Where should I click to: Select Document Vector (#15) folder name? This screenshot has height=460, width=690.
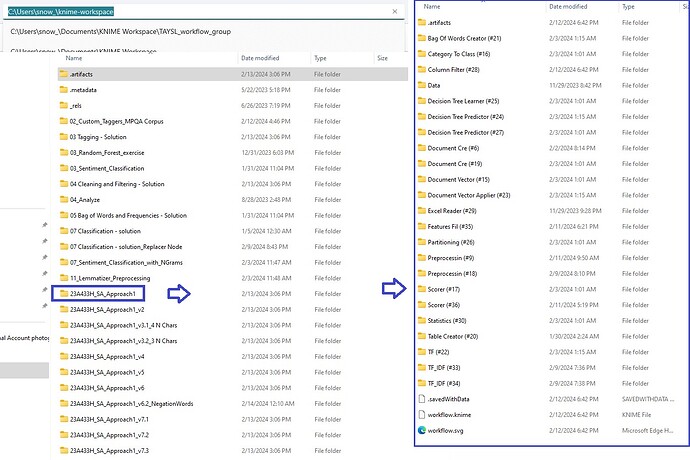click(459, 180)
